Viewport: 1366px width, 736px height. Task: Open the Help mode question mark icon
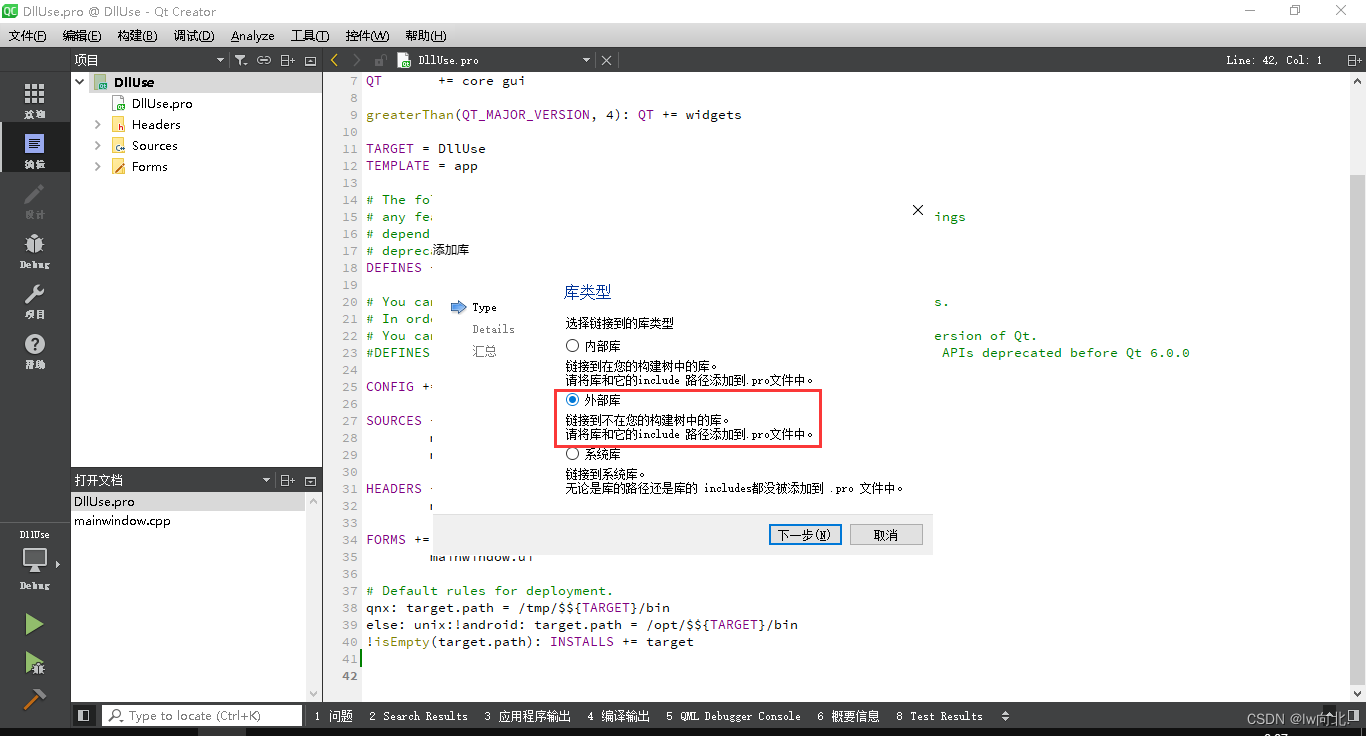coord(35,350)
